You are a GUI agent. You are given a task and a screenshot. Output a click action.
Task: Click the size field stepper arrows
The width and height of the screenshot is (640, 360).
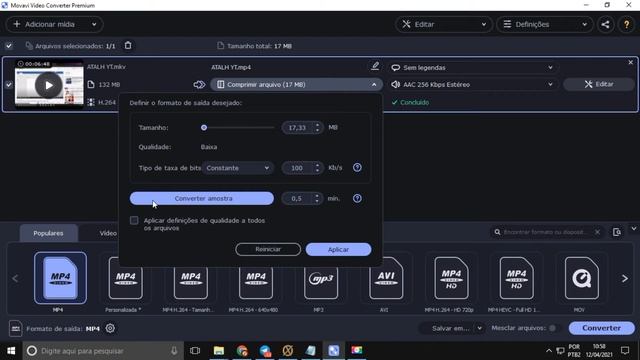click(x=317, y=128)
